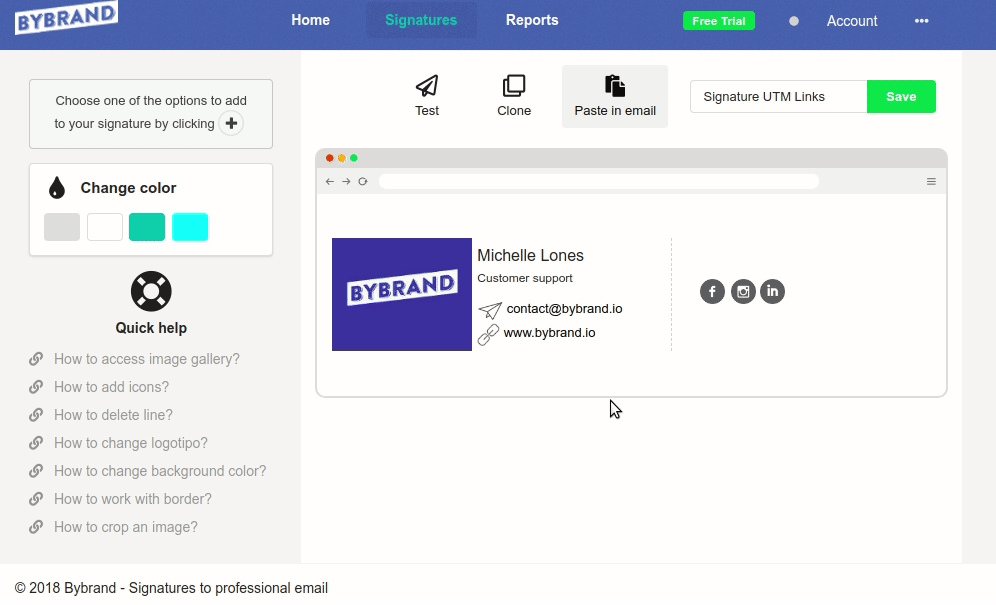
Task: Click the preview browser reload icon
Action: (x=363, y=182)
